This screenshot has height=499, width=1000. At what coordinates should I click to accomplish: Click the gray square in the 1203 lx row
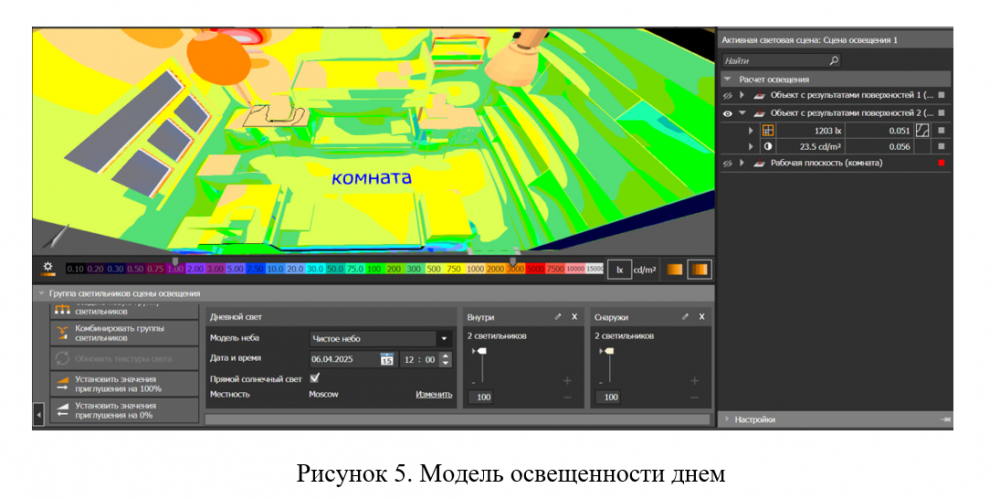pos(941,130)
